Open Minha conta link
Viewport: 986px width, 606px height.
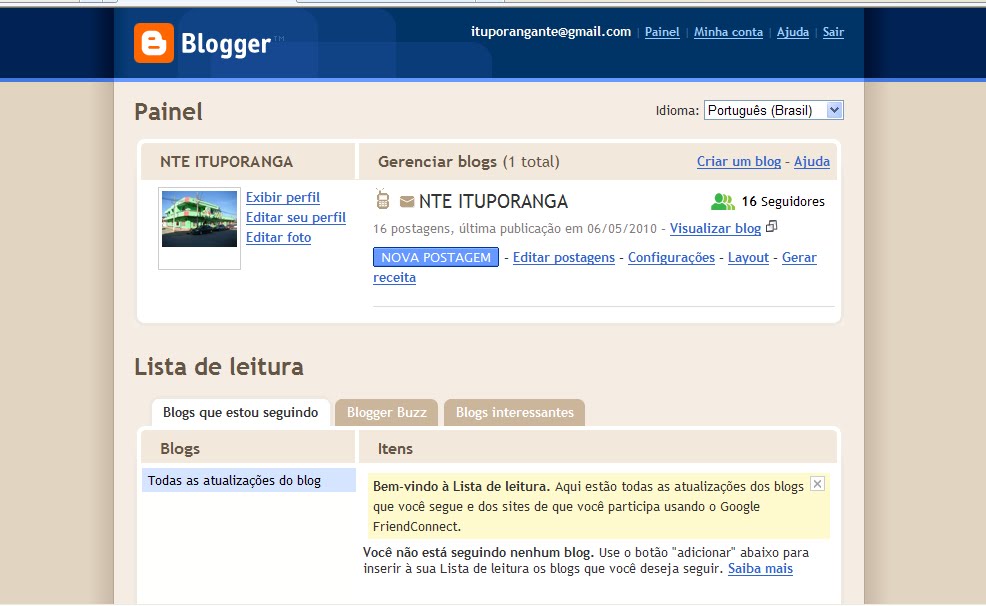pyautogui.click(x=728, y=32)
